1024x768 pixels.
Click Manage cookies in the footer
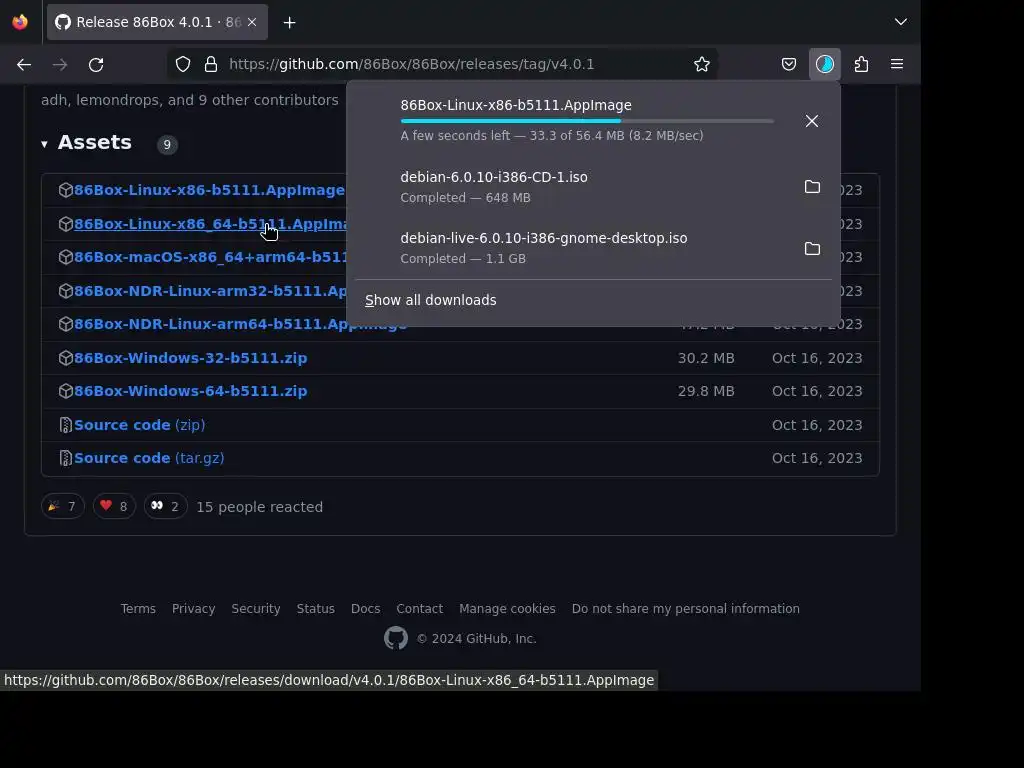[x=507, y=609]
